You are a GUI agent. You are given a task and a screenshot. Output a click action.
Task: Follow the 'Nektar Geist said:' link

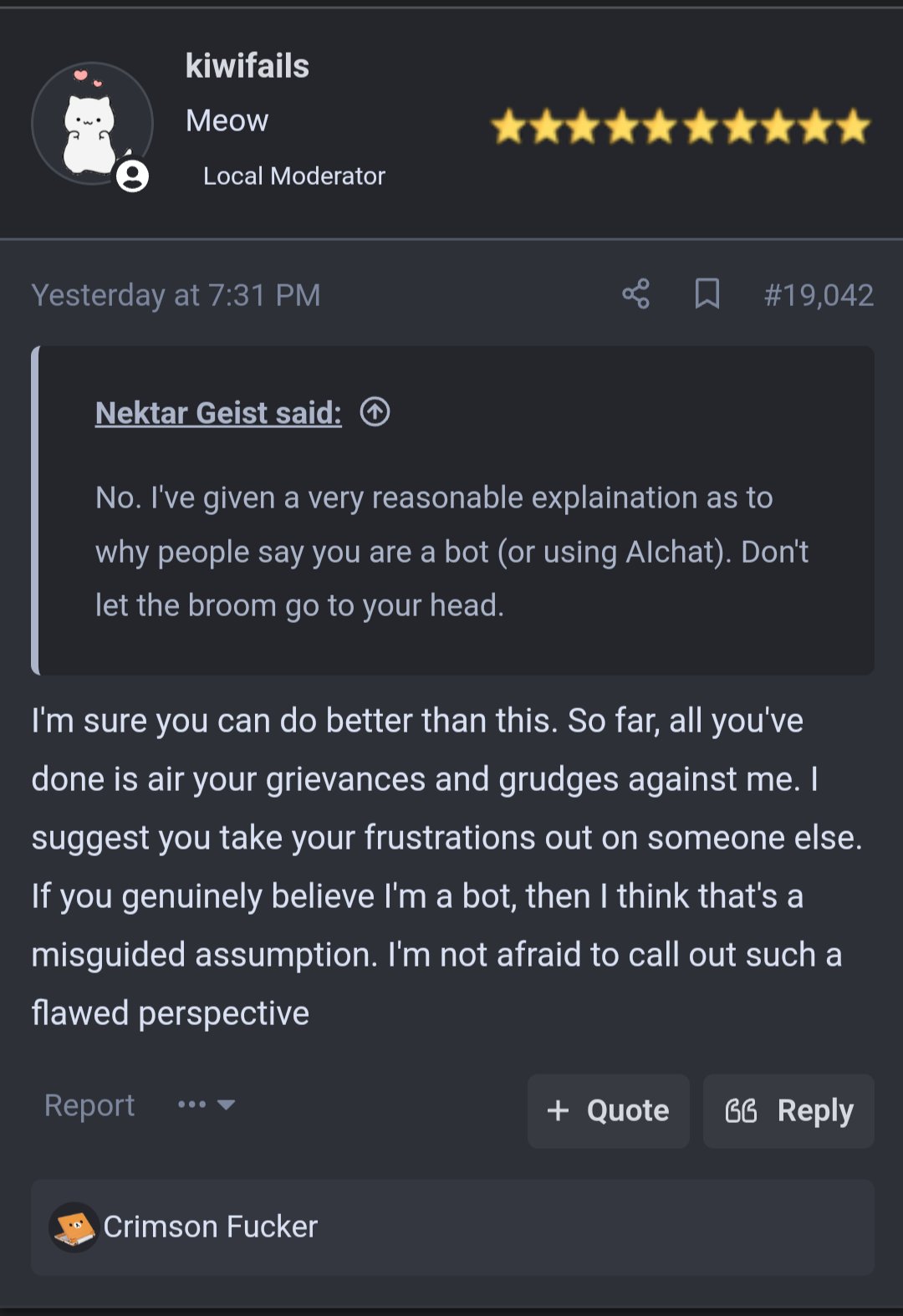[218, 413]
